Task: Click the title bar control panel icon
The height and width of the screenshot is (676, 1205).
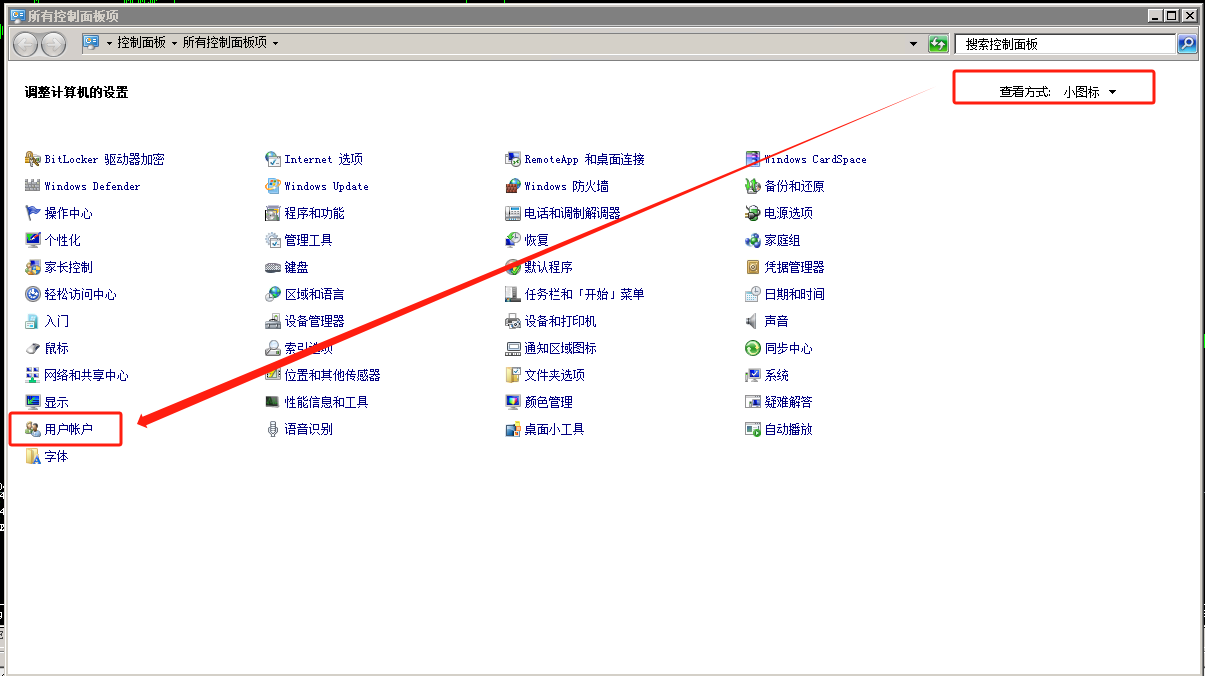Action: [x=17, y=15]
